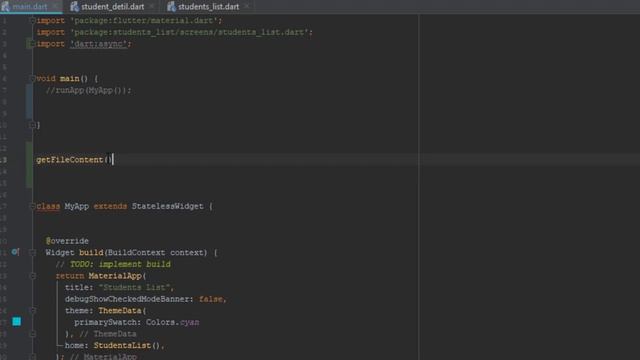This screenshot has width=640, height=360.
Task: Open the cyan color swatch in gutter
Action: tap(16, 322)
